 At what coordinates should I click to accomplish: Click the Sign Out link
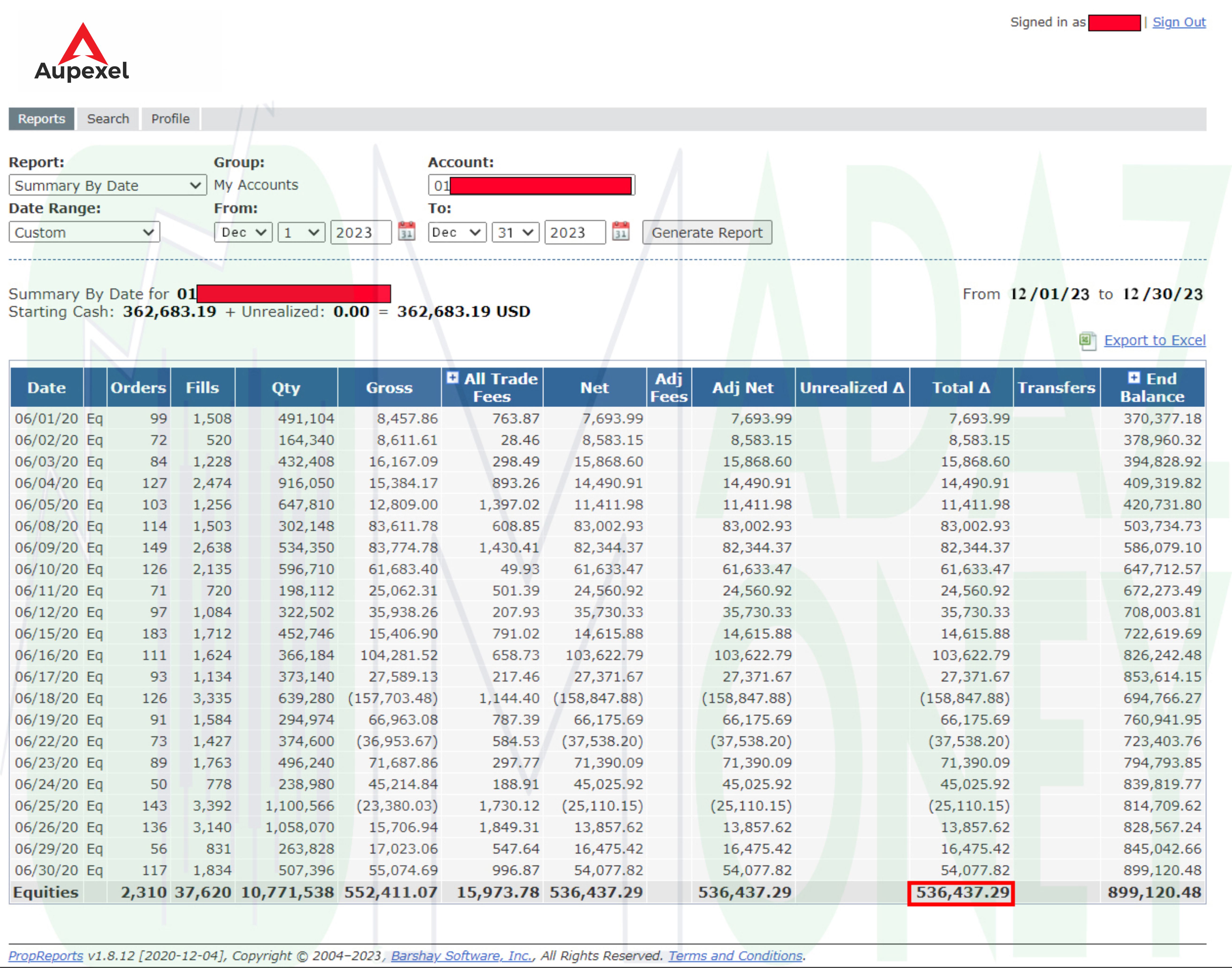coord(1179,22)
